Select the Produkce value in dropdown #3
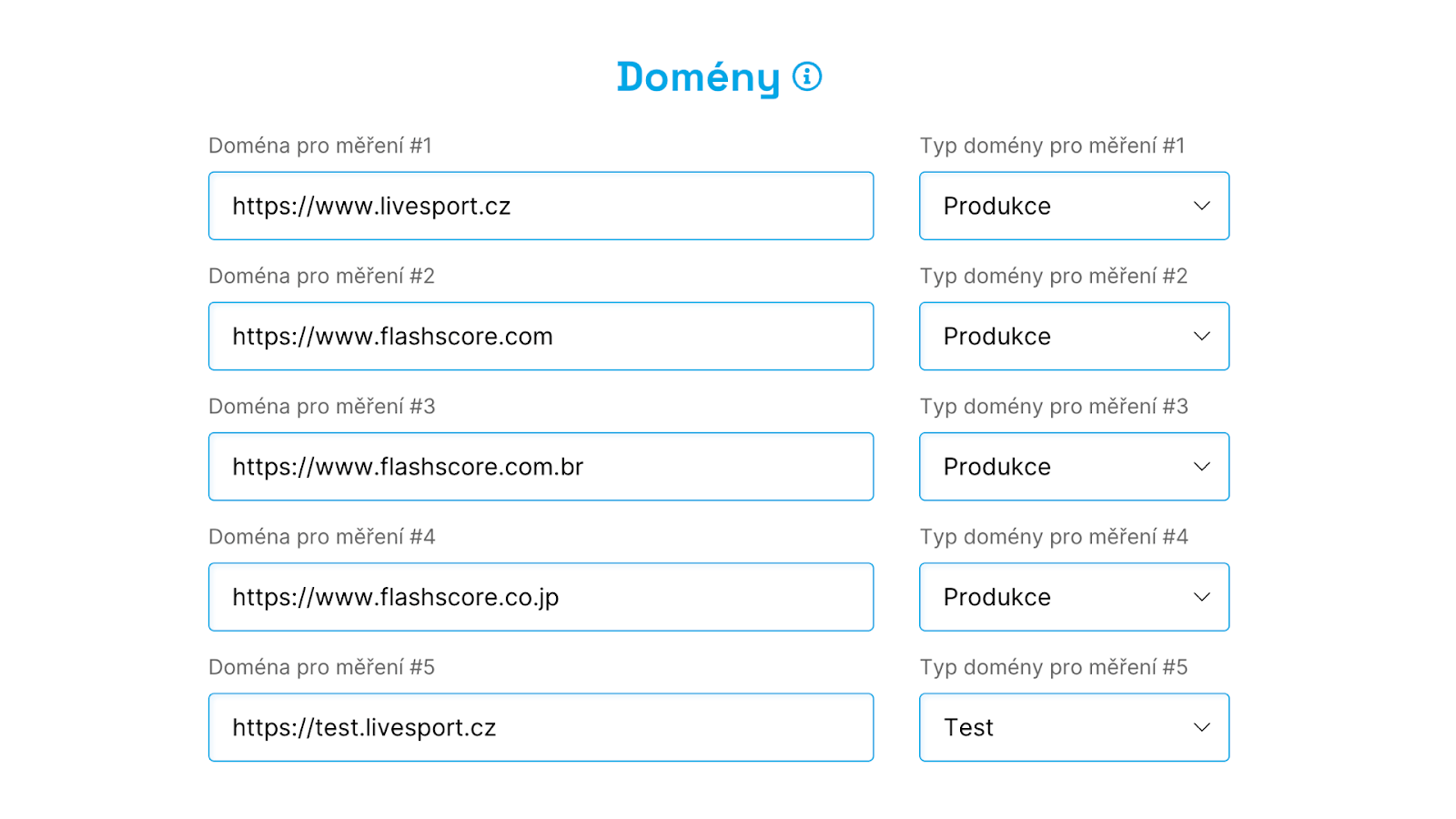Viewport: 1456px width, 819px height. 996,466
